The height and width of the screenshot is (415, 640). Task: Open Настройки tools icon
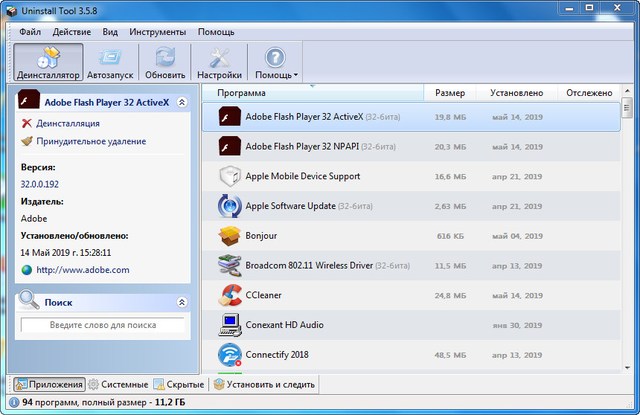(219, 60)
